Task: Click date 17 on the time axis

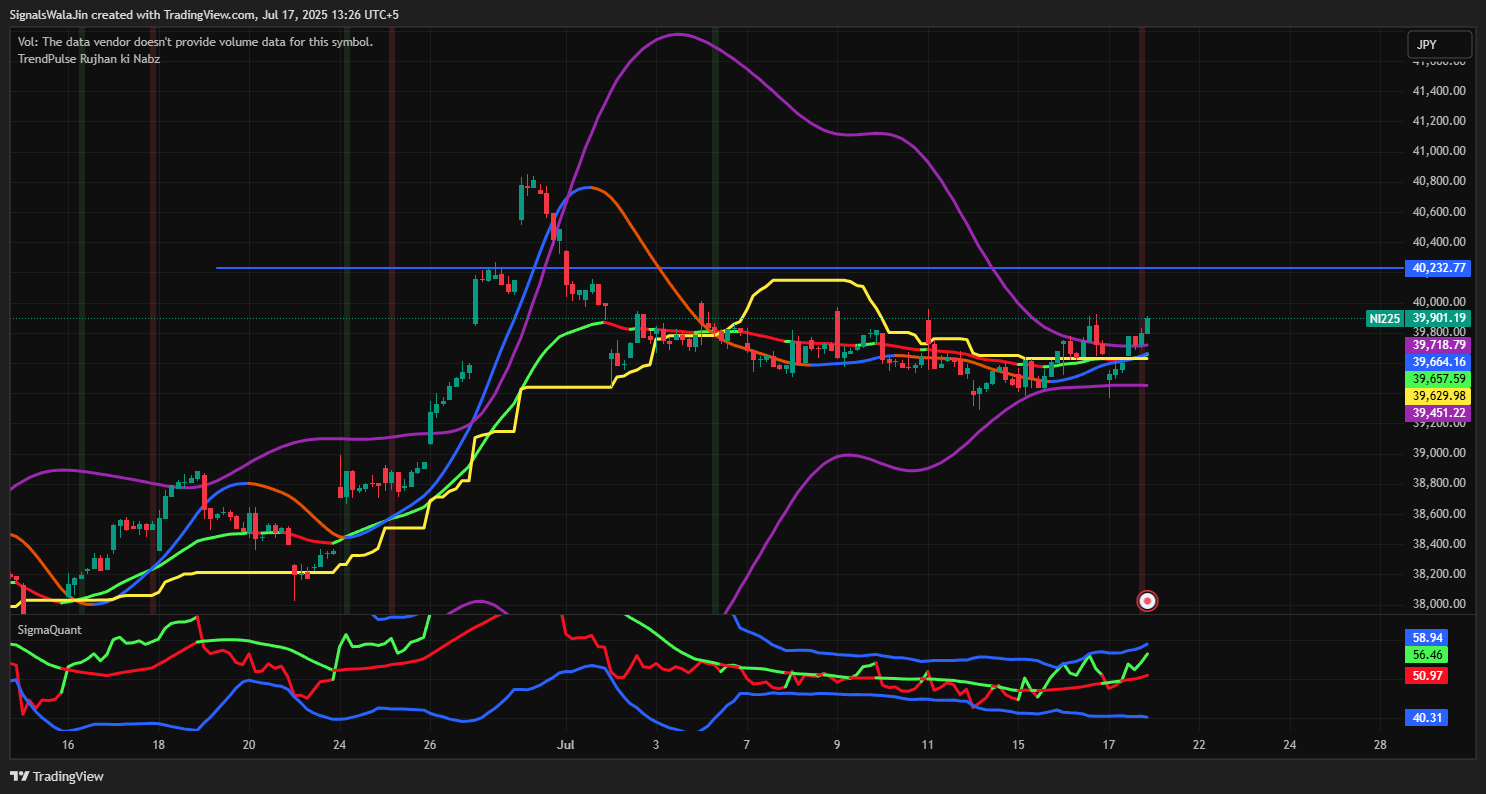Action: 1108,745
